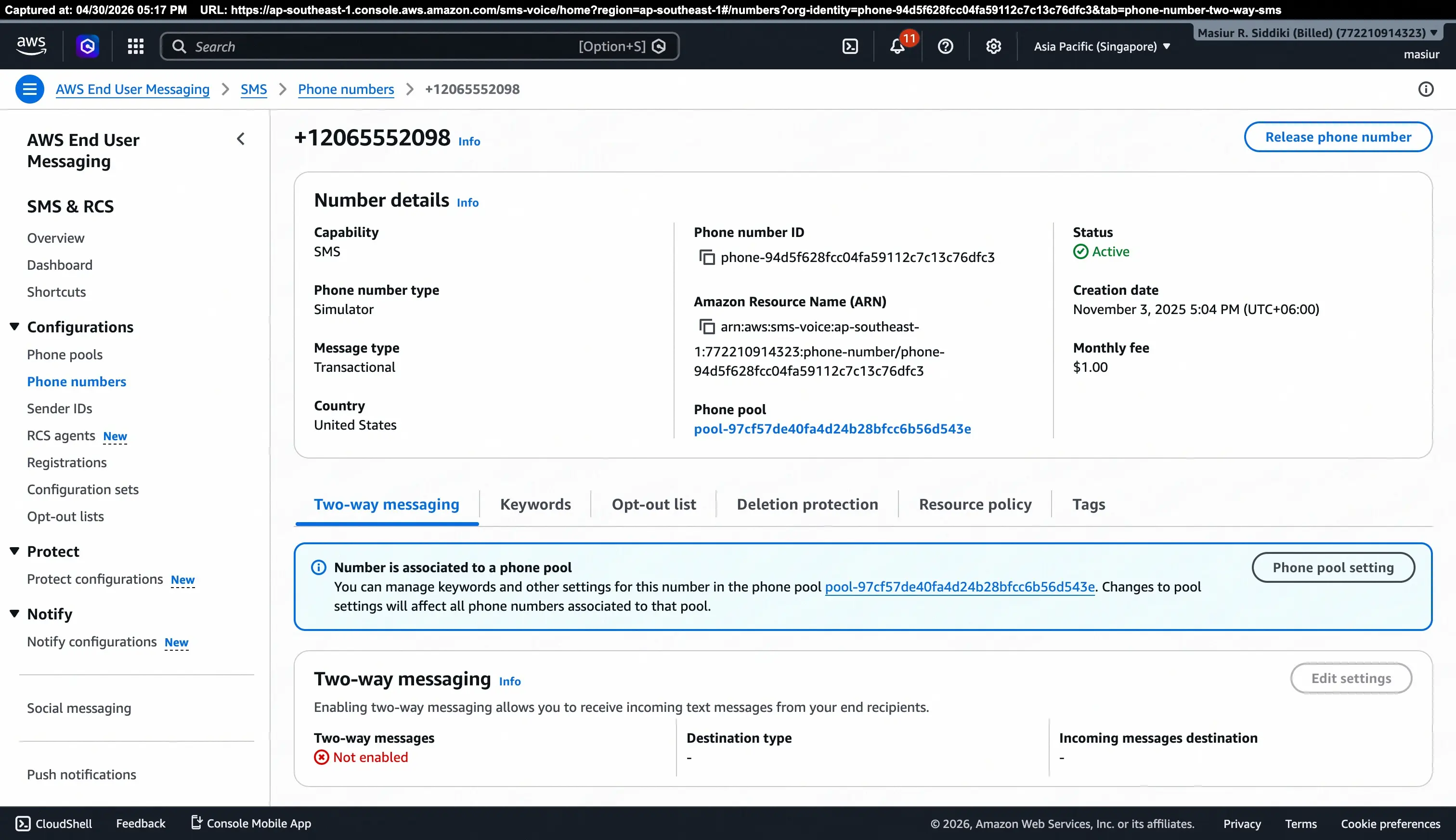This screenshot has width=1456, height=840.
Task: Open the Terms link in the footer
Action: point(1300,824)
